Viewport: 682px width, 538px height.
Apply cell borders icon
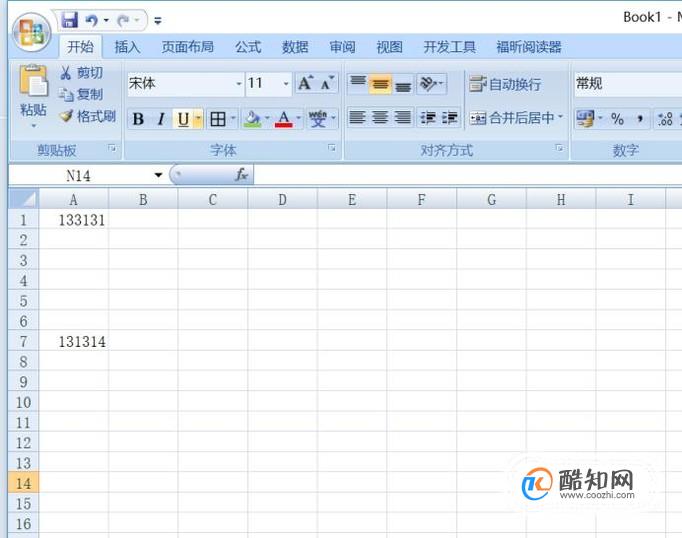pos(217,119)
